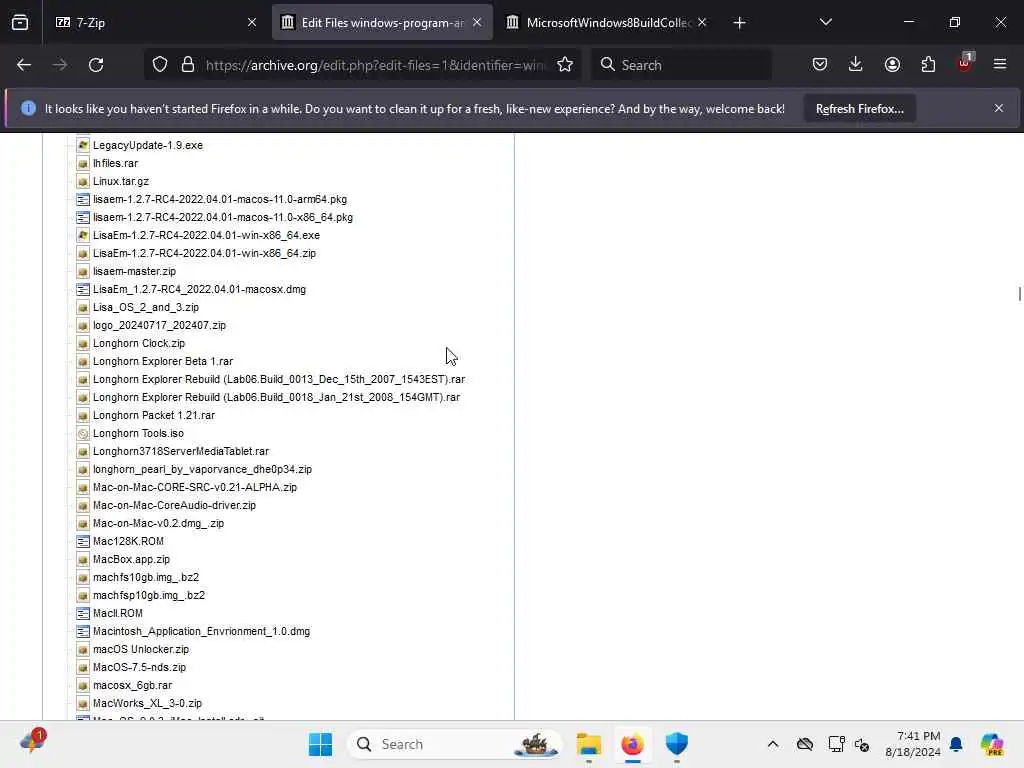Click the Firefox taskbar icon
This screenshot has height=768, width=1024.
pos(632,744)
